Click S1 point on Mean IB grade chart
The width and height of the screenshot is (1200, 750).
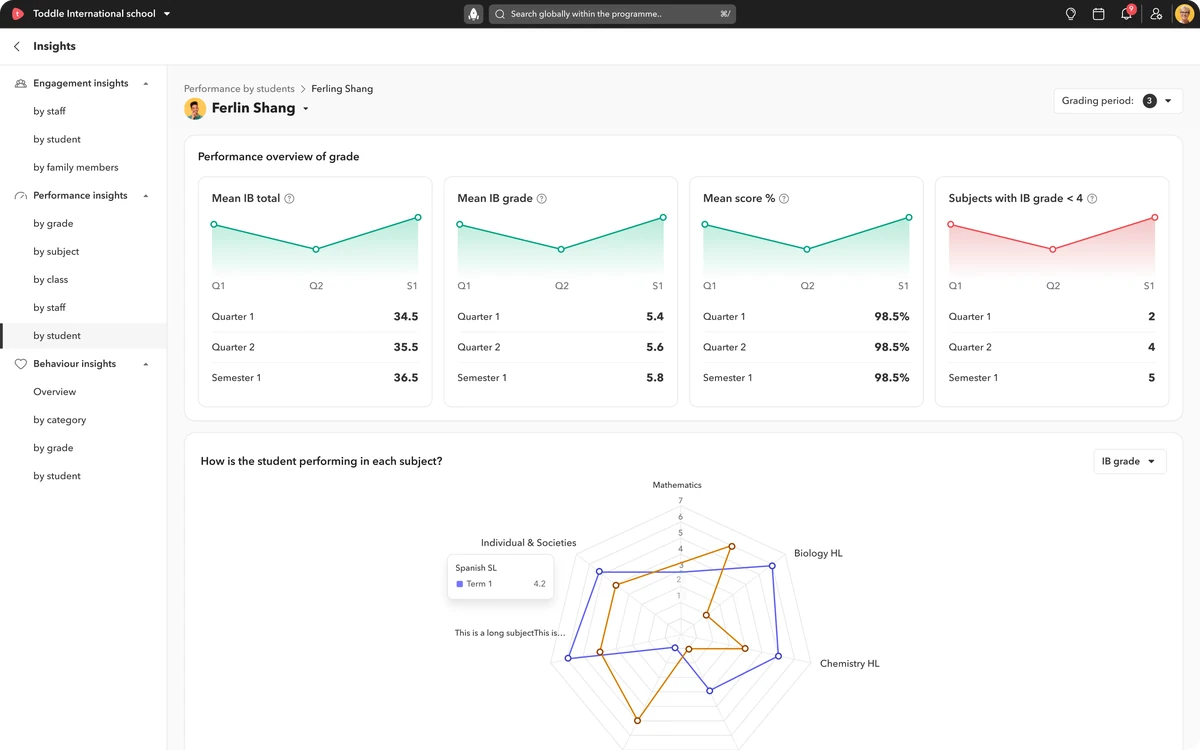coord(663,217)
